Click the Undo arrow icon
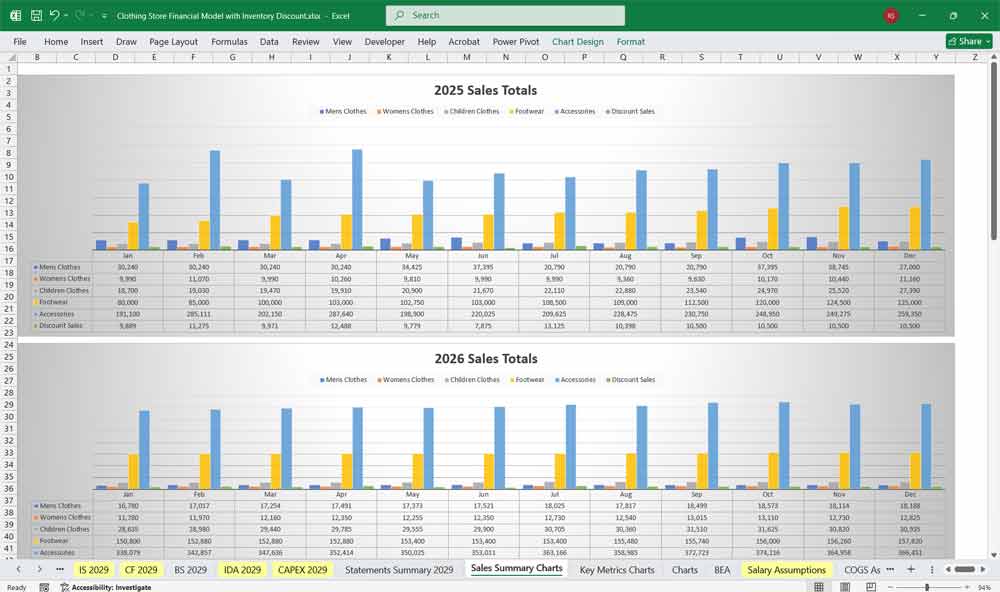The height and width of the screenshot is (592, 1000). click(54, 16)
